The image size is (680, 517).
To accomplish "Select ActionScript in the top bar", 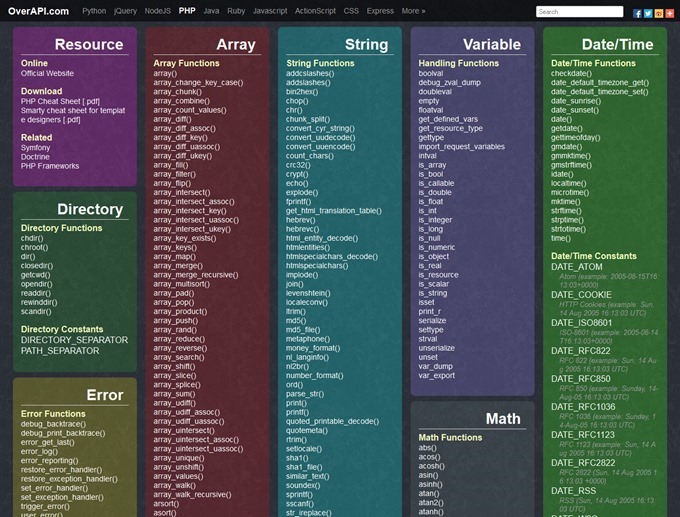I will click(315, 11).
